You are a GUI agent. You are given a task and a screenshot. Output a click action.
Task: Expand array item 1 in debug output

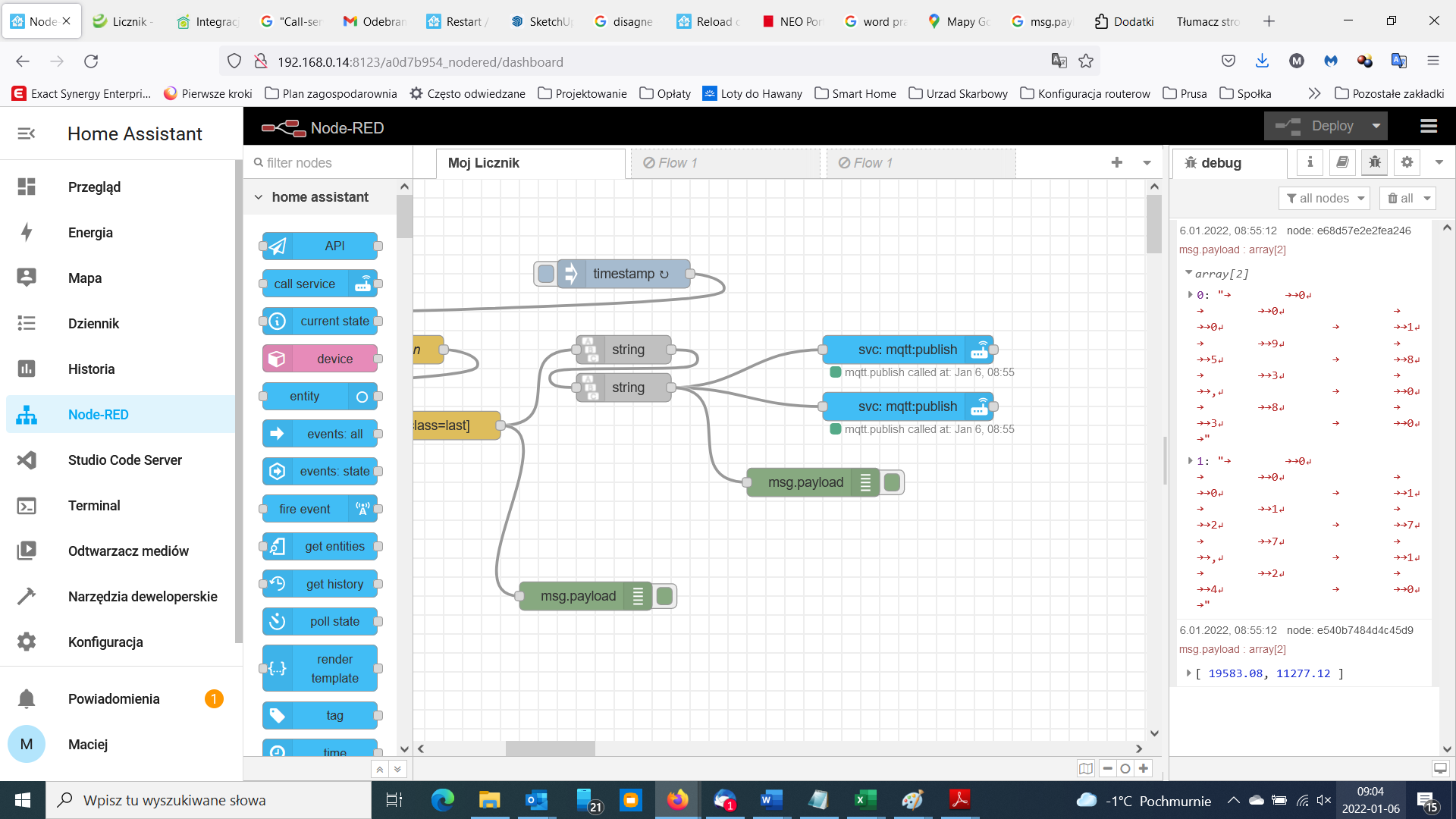click(1191, 460)
